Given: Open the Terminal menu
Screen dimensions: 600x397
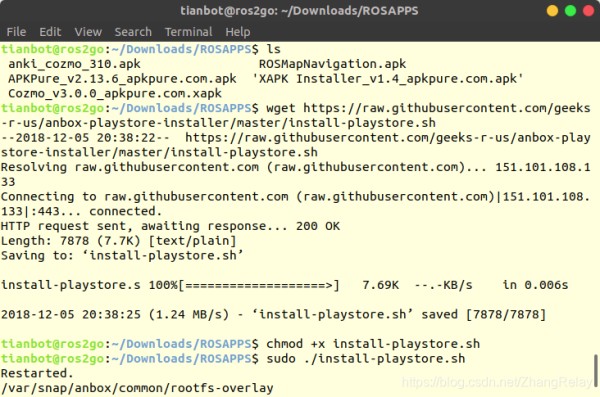Looking at the screenshot, I should (188, 32).
